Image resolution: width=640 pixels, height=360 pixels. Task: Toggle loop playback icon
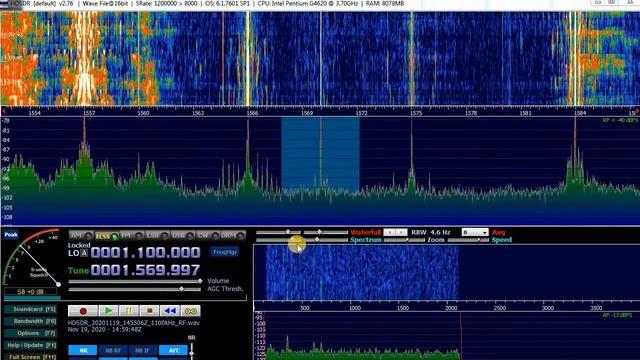[x=191, y=311]
